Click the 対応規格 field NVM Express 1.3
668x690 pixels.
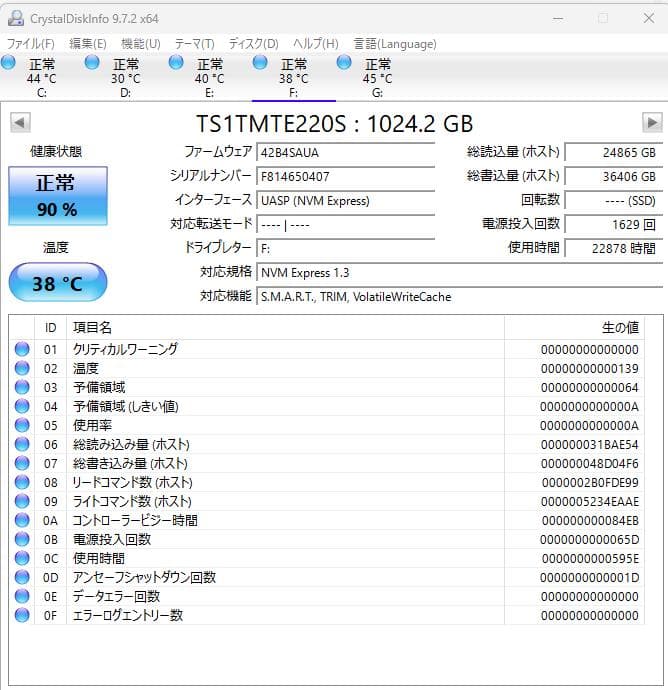coord(459,272)
